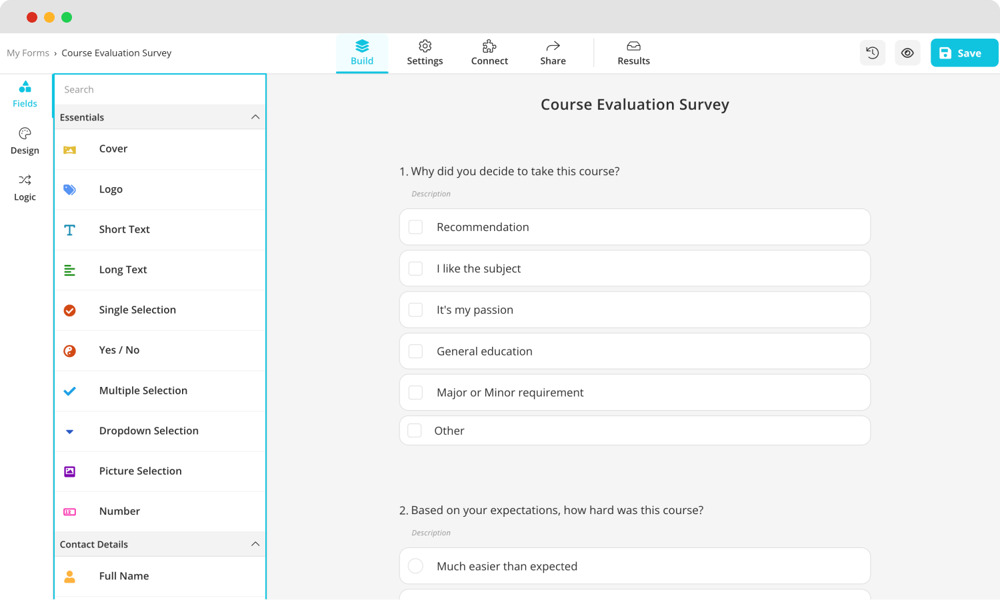Select the Long Text field icon

click(69, 270)
